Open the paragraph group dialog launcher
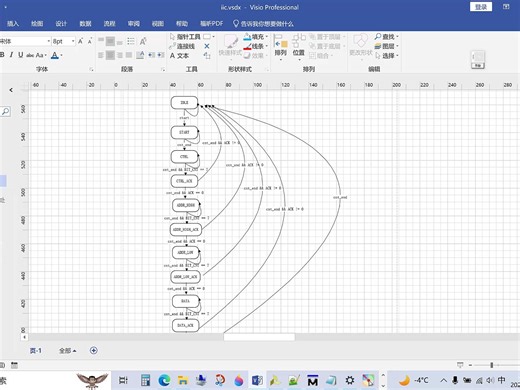 (163, 69)
